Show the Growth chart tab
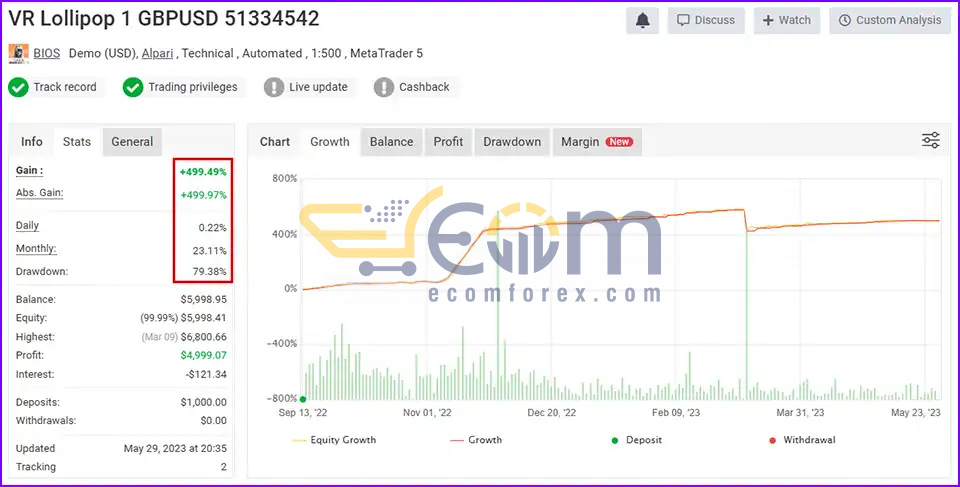 click(x=330, y=142)
